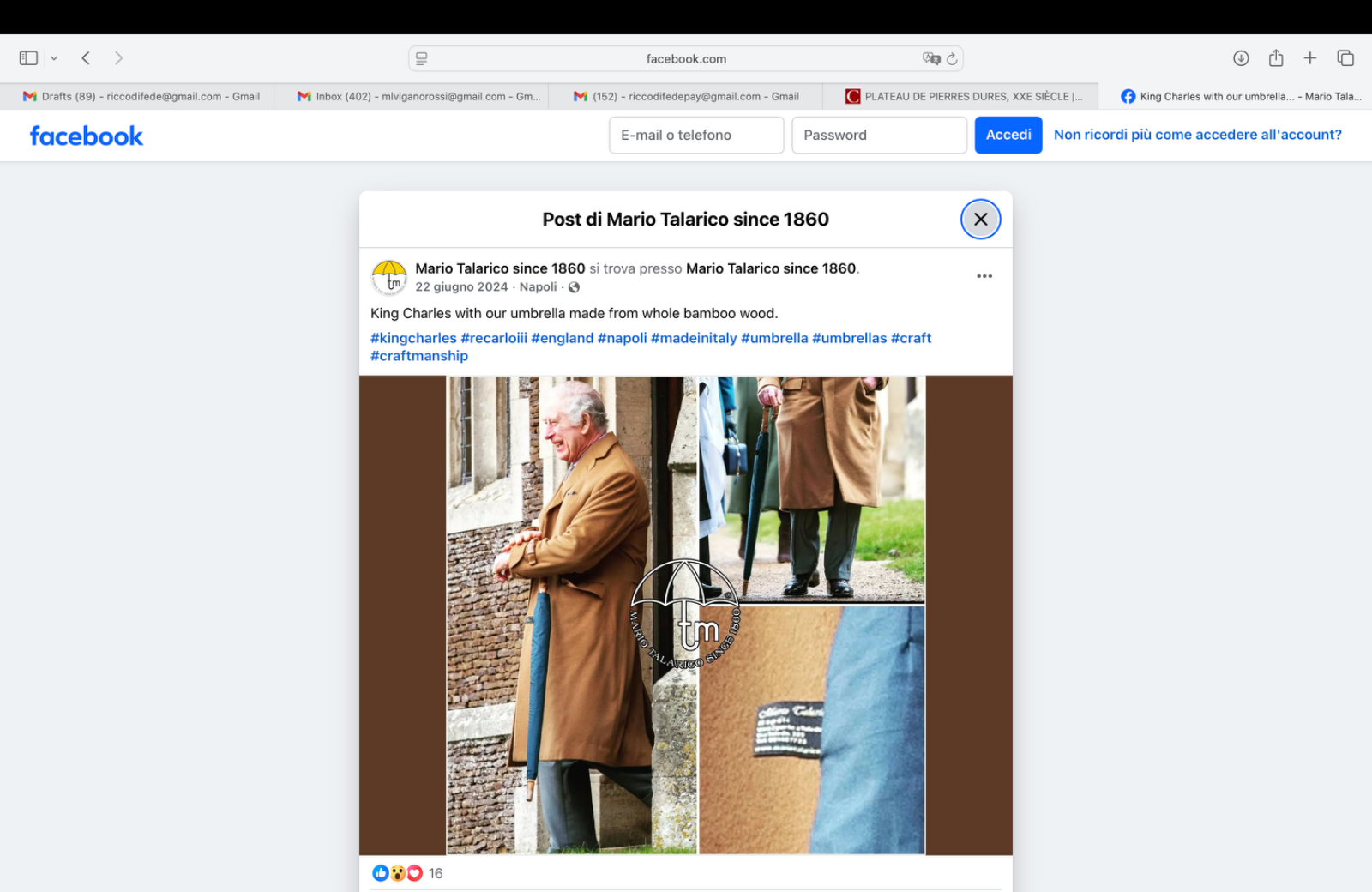1372x892 pixels.
Task: Open the #kingcharles hashtag link
Action: tap(413, 338)
